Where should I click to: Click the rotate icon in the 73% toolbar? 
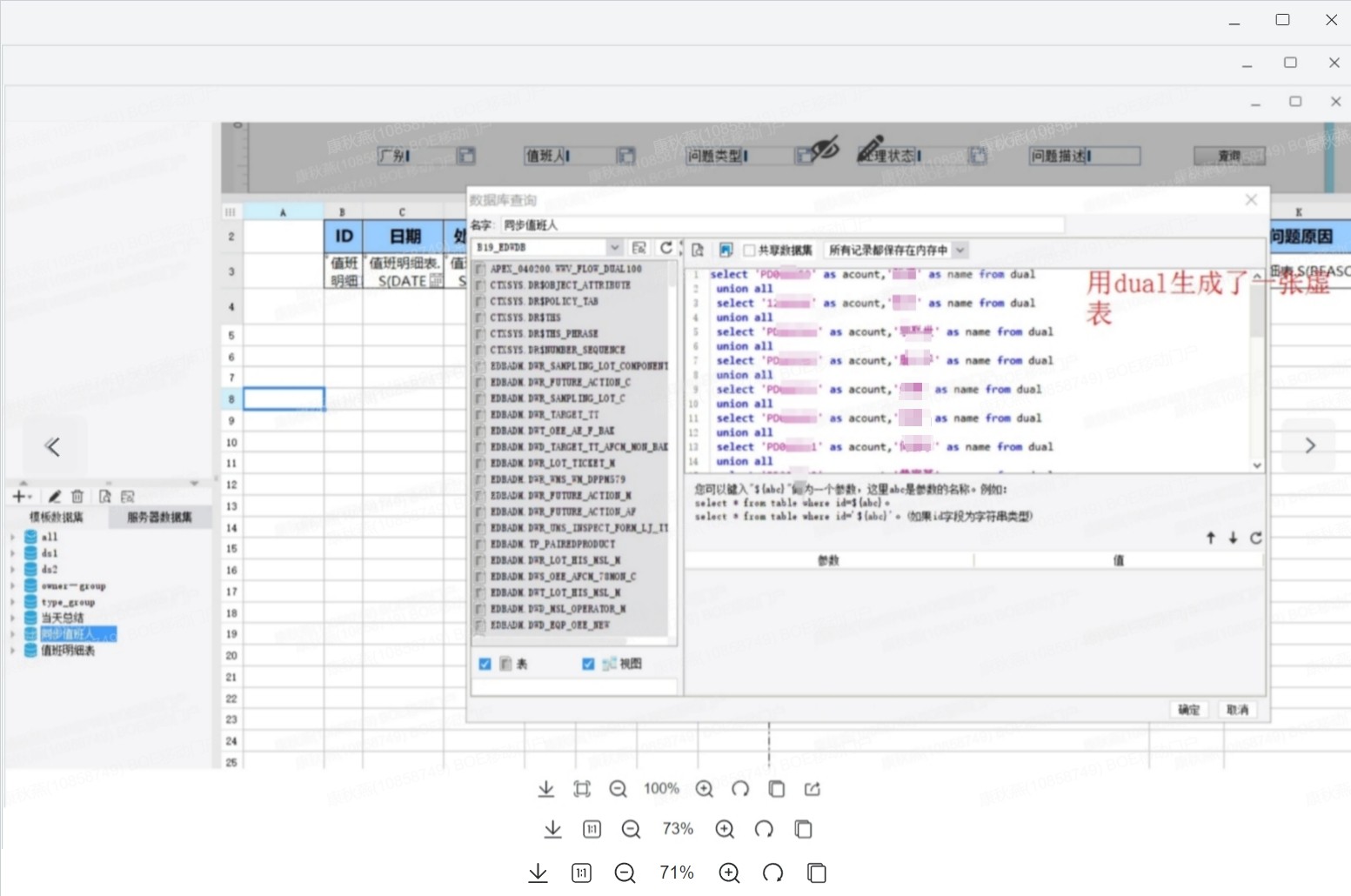[x=764, y=829]
